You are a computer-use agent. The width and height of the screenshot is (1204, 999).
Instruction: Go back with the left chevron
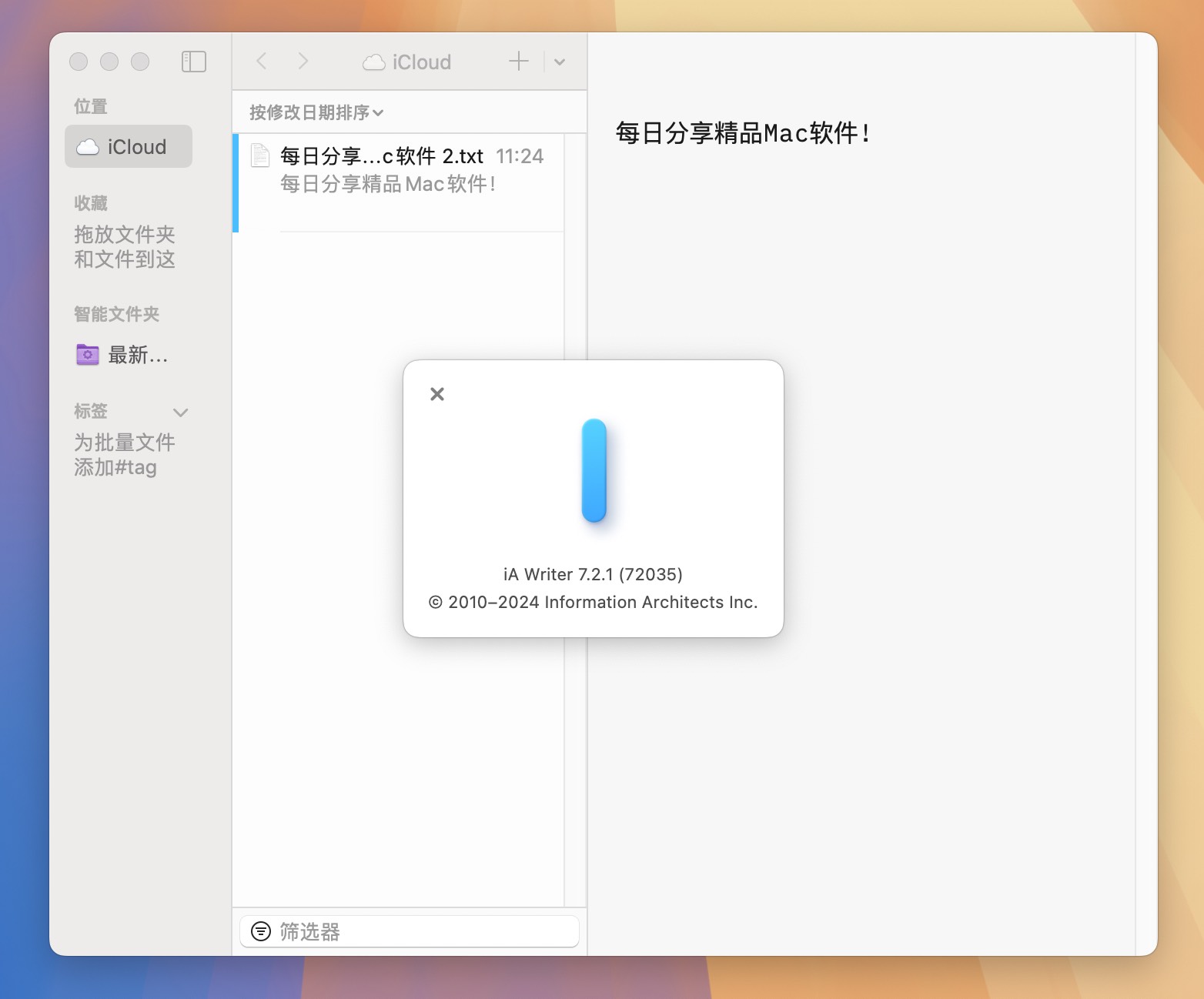click(262, 62)
